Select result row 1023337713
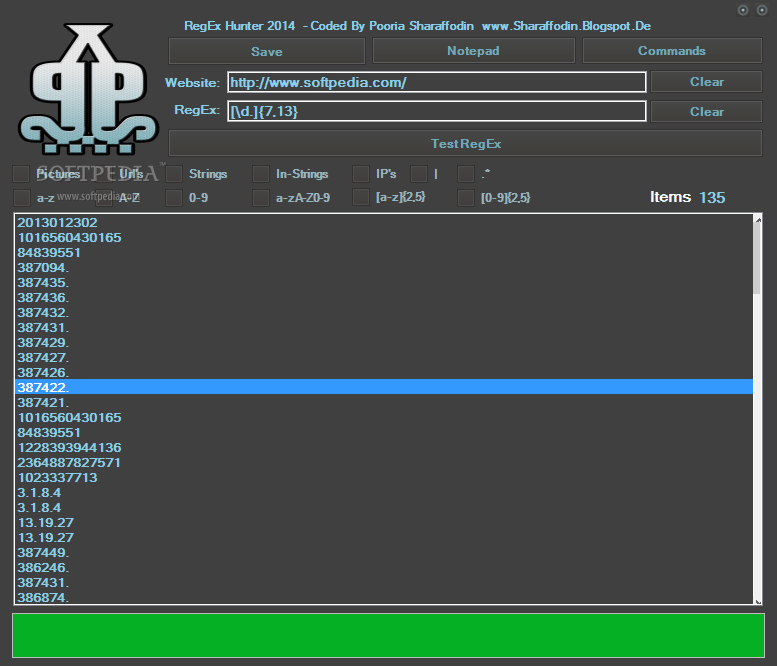This screenshot has height=666, width=777. pyautogui.click(x=385, y=478)
